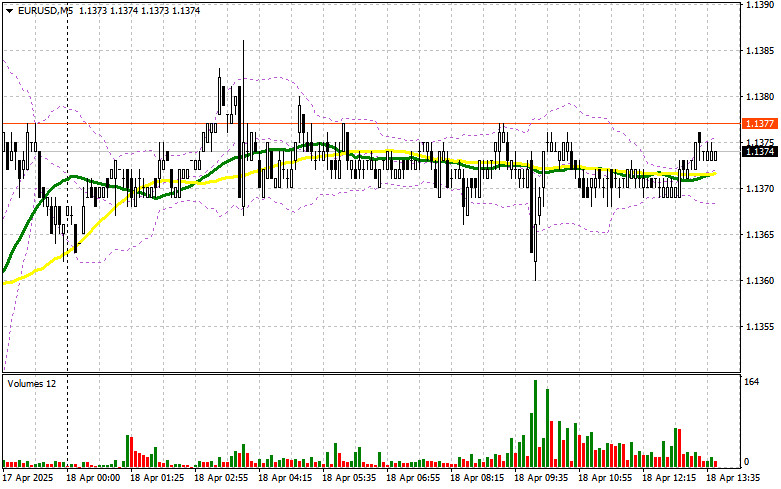Click the 18 Apr 00:00 time label
Viewport: 781px width, 489px height.
[93, 478]
